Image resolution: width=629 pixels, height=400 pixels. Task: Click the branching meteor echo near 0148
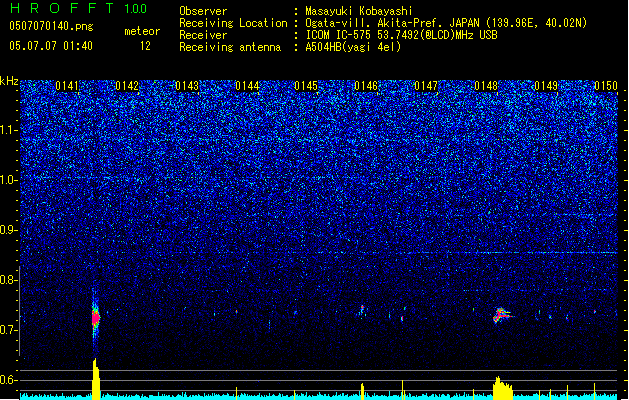501,315
